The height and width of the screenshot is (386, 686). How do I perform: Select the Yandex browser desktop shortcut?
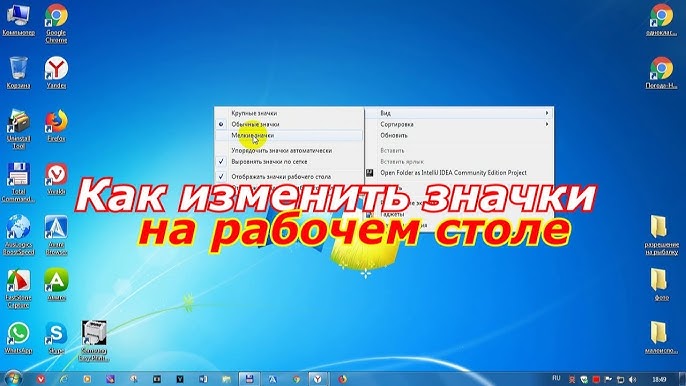56,73
